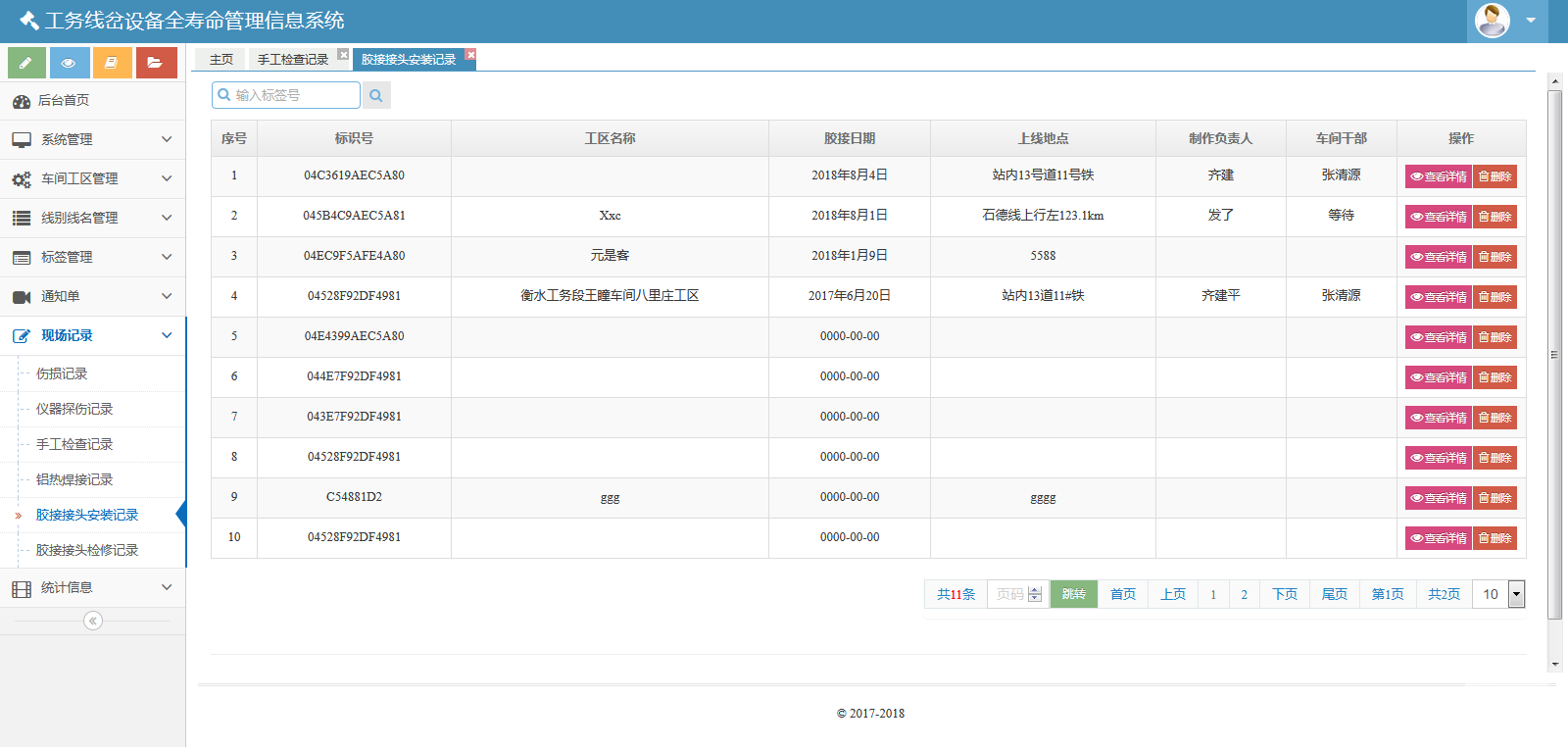This screenshot has height=747, width=1568.
Task: Expand the 统计信息 menu
Action: pos(92,587)
